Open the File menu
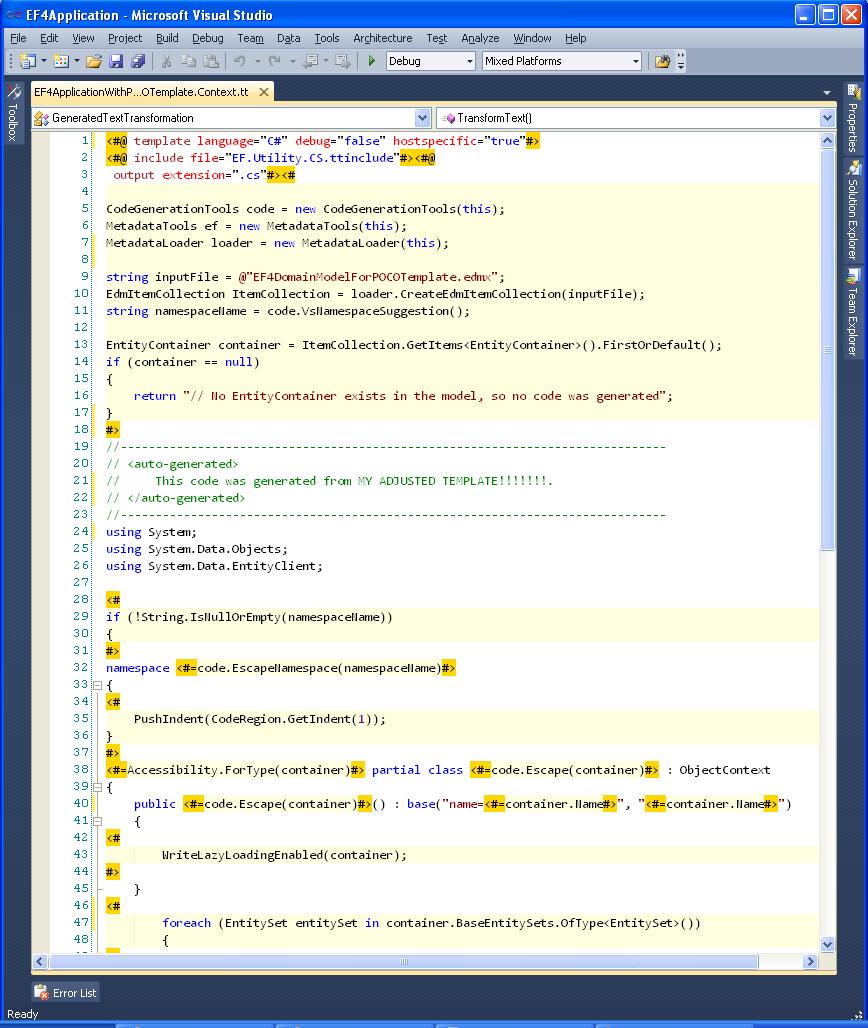Screen dimensions: 868x1028 coord(18,38)
